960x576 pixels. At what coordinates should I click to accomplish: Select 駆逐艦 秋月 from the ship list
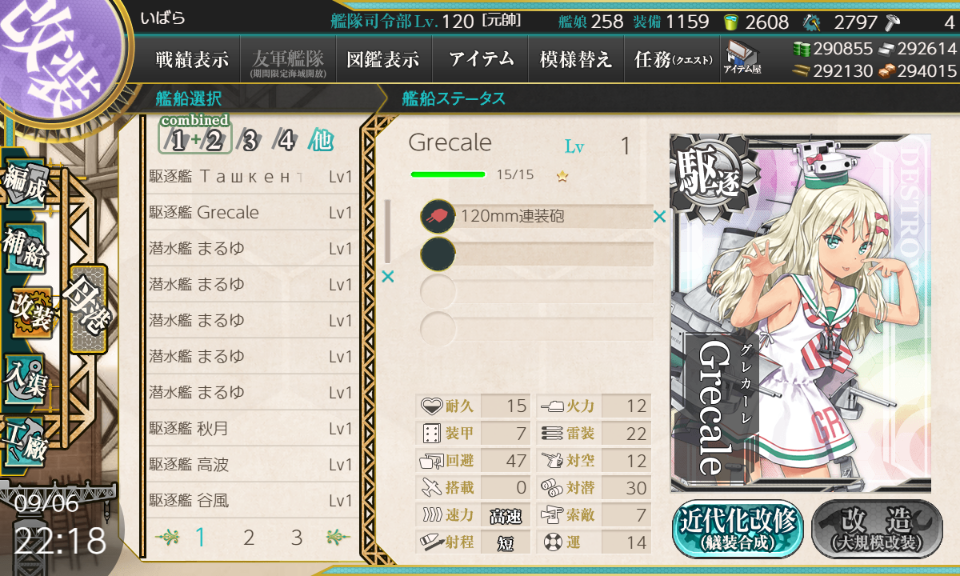[x=252, y=428]
